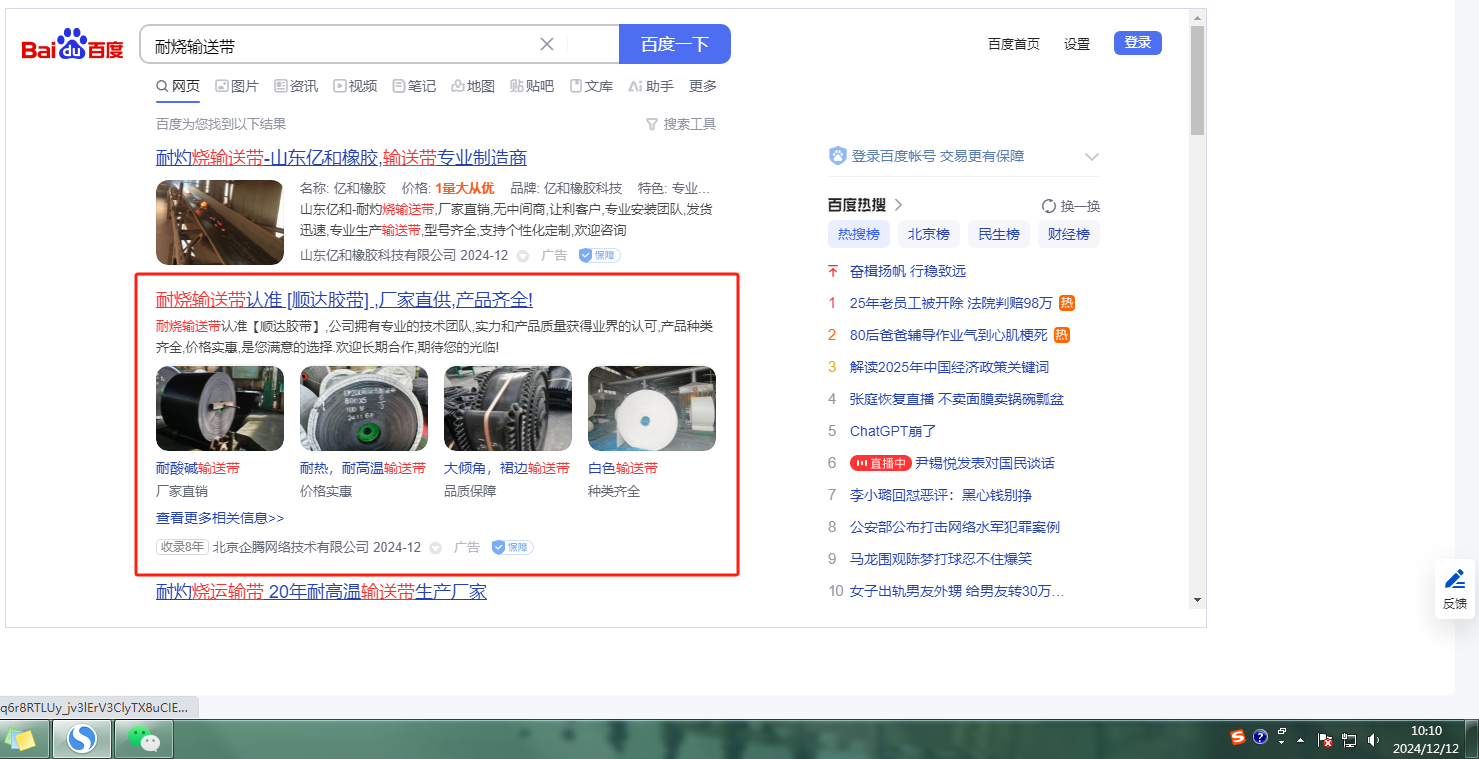Open the 百度首页 link

coord(1014,44)
